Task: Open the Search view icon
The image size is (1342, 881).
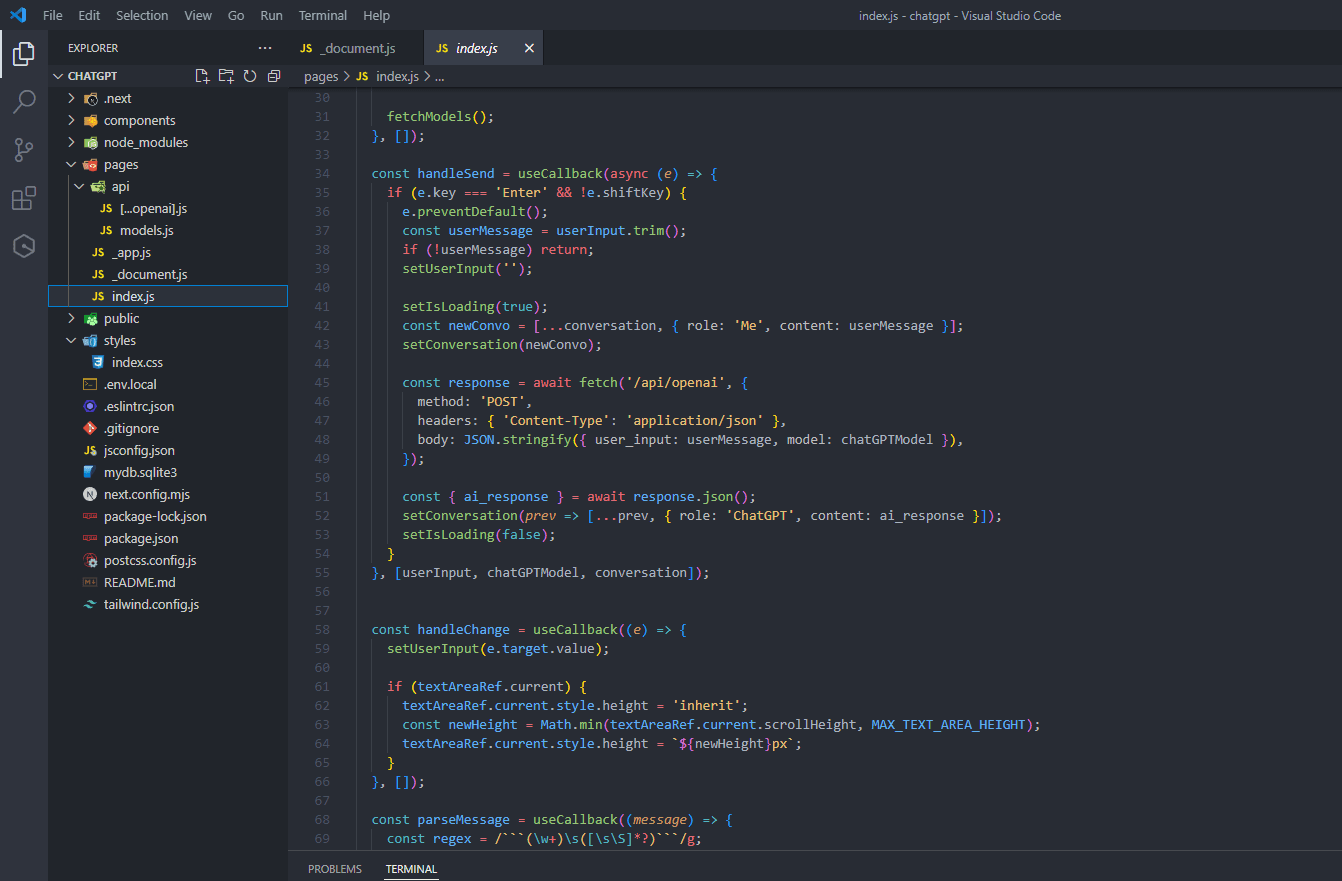Action: (x=24, y=102)
